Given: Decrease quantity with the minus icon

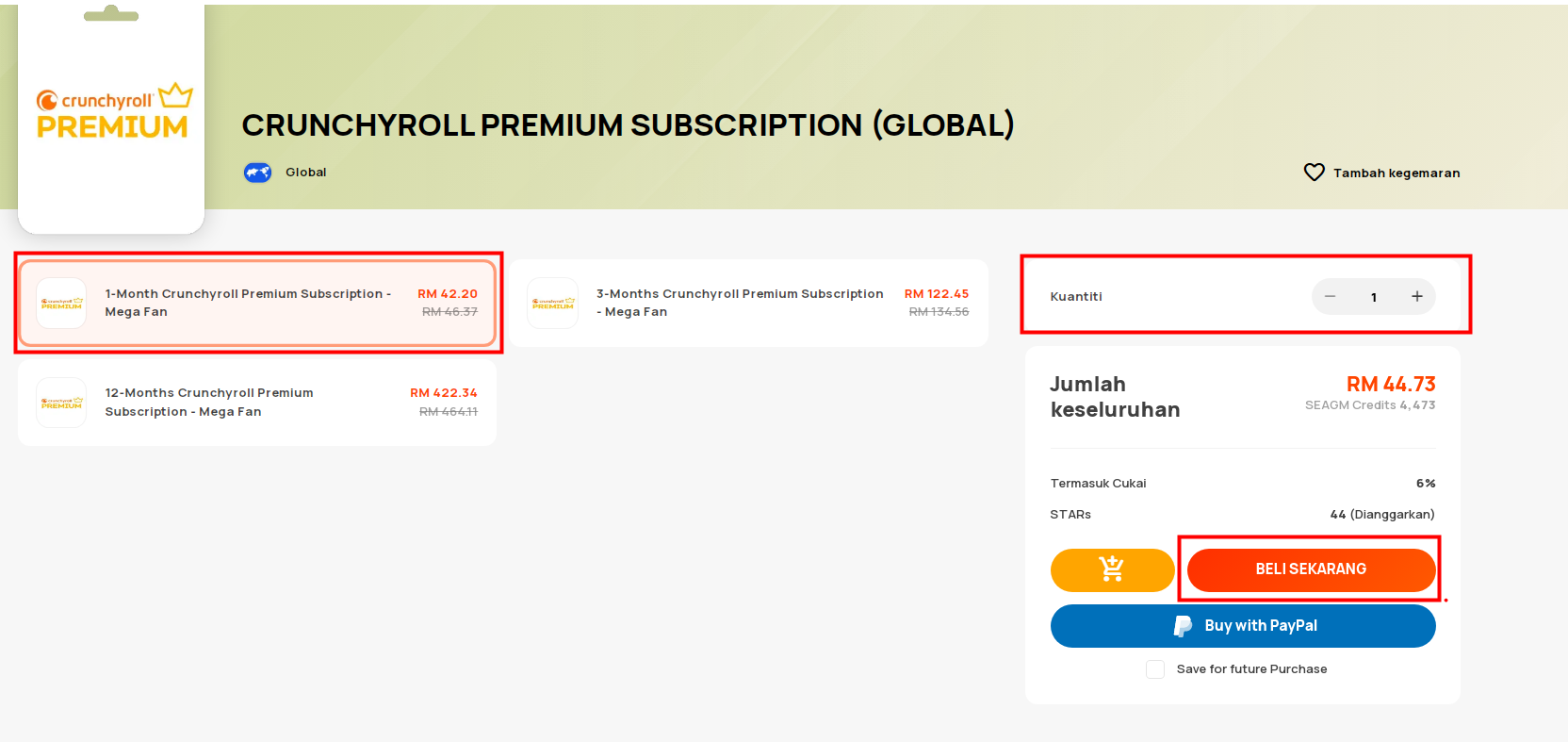Looking at the screenshot, I should 1330,296.
